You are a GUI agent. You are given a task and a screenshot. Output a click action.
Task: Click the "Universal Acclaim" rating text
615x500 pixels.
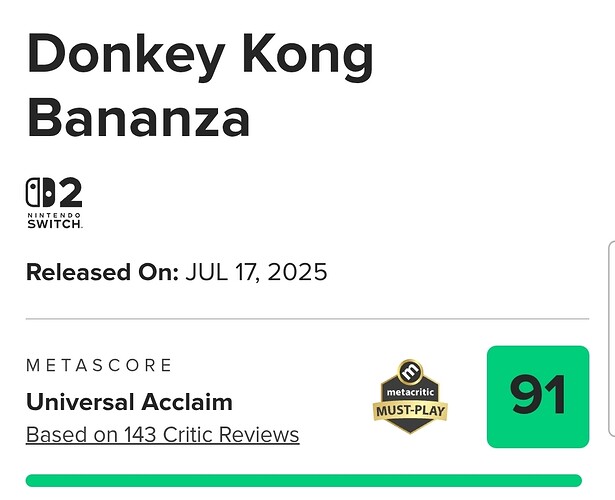click(x=129, y=403)
